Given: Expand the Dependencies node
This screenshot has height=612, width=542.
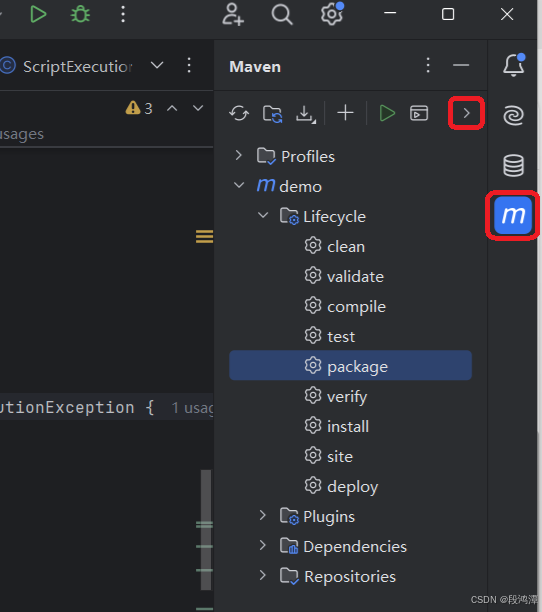Looking at the screenshot, I should click(263, 545).
